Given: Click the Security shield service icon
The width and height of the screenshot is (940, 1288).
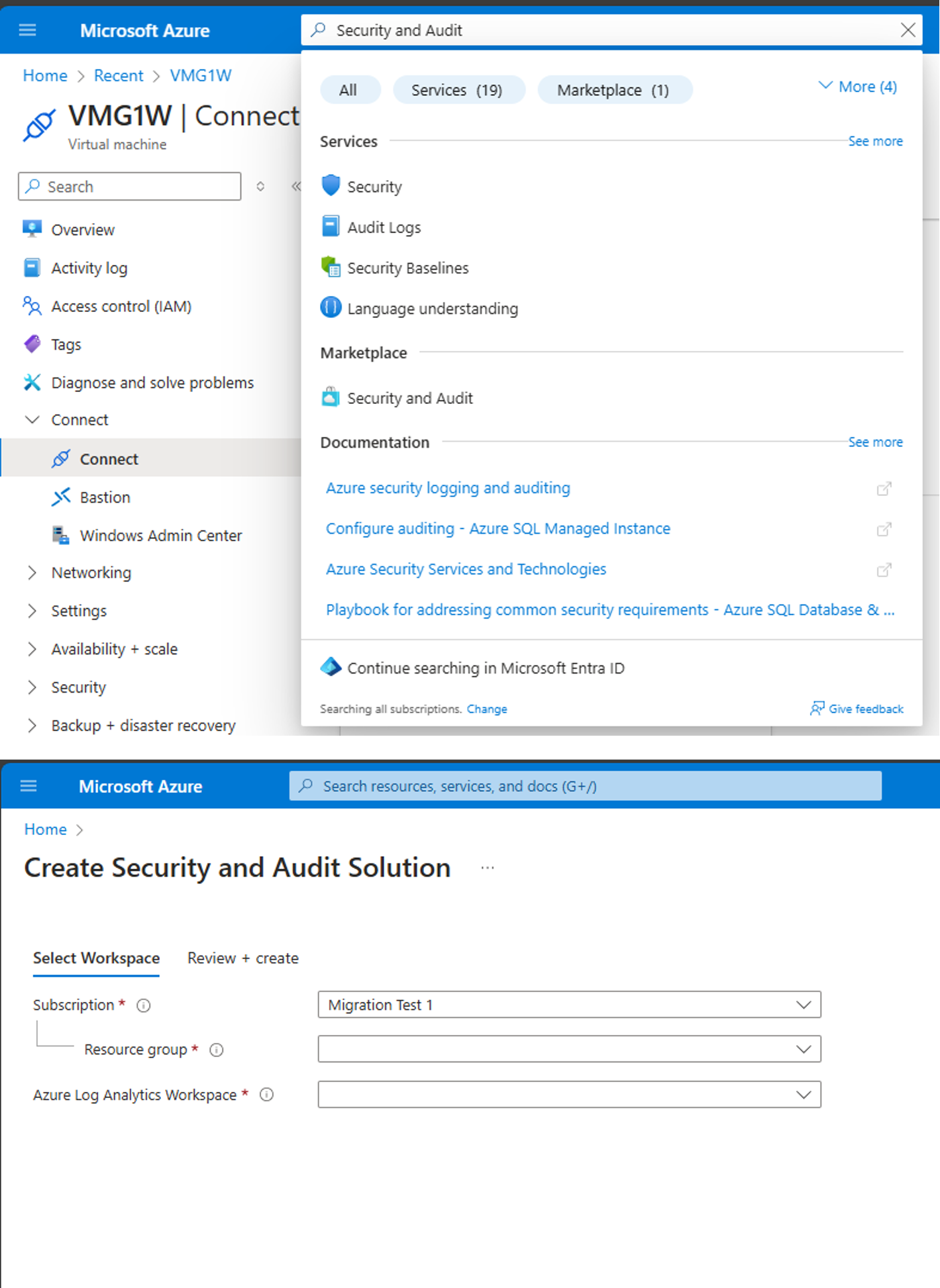Looking at the screenshot, I should coord(331,186).
